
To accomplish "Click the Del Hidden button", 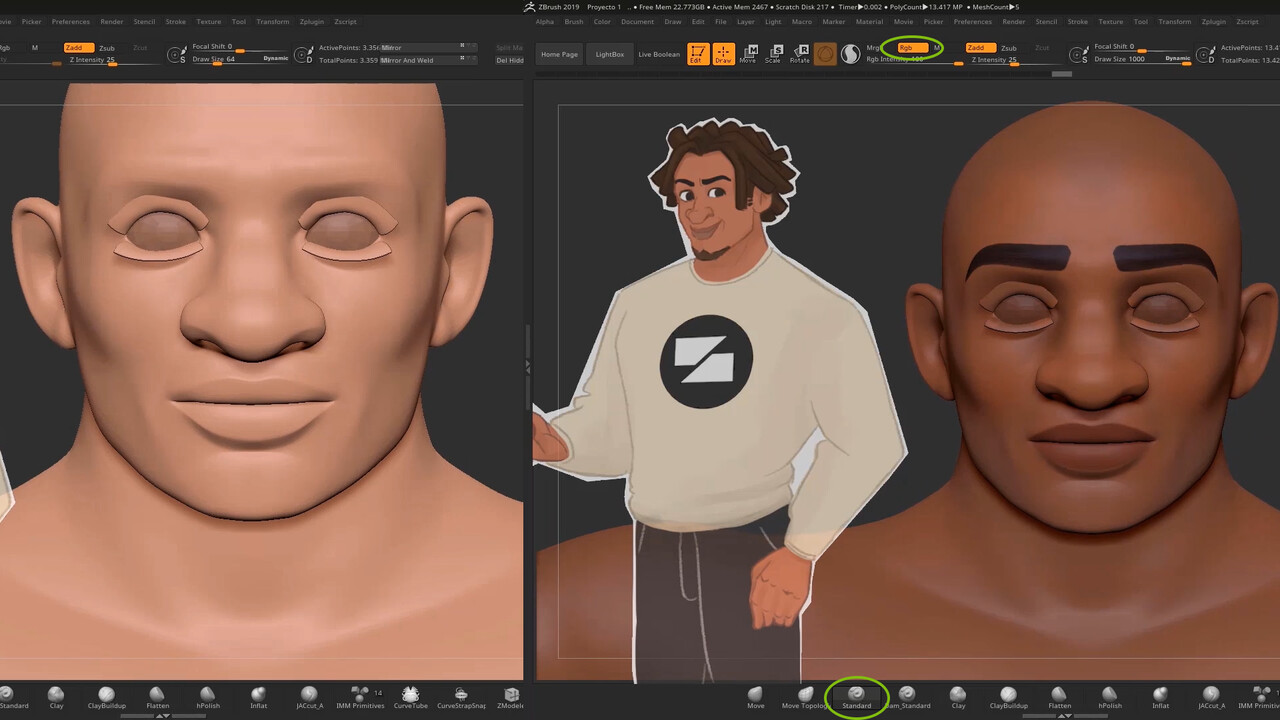I will (x=510, y=60).
